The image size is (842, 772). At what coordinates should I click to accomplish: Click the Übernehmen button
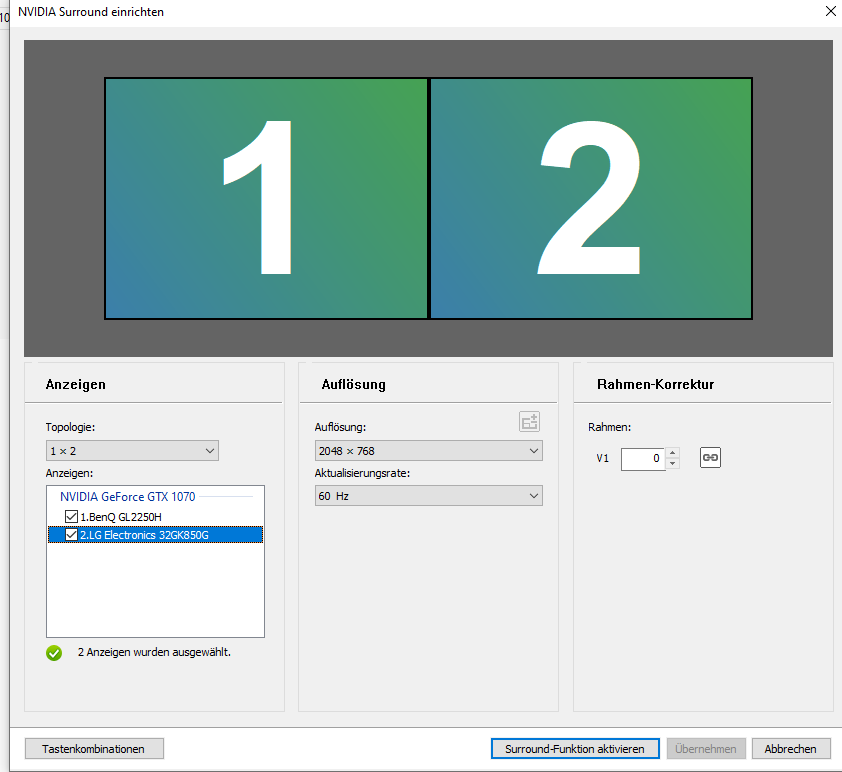tap(706, 749)
